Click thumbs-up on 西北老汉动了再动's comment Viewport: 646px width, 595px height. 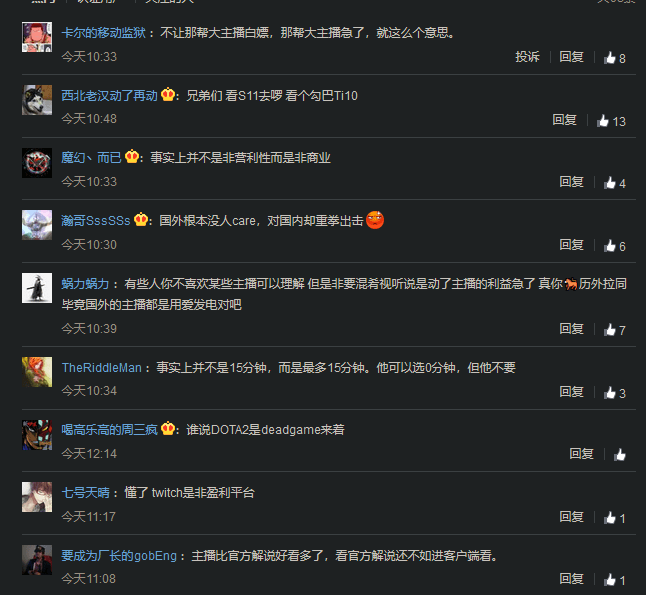603,121
